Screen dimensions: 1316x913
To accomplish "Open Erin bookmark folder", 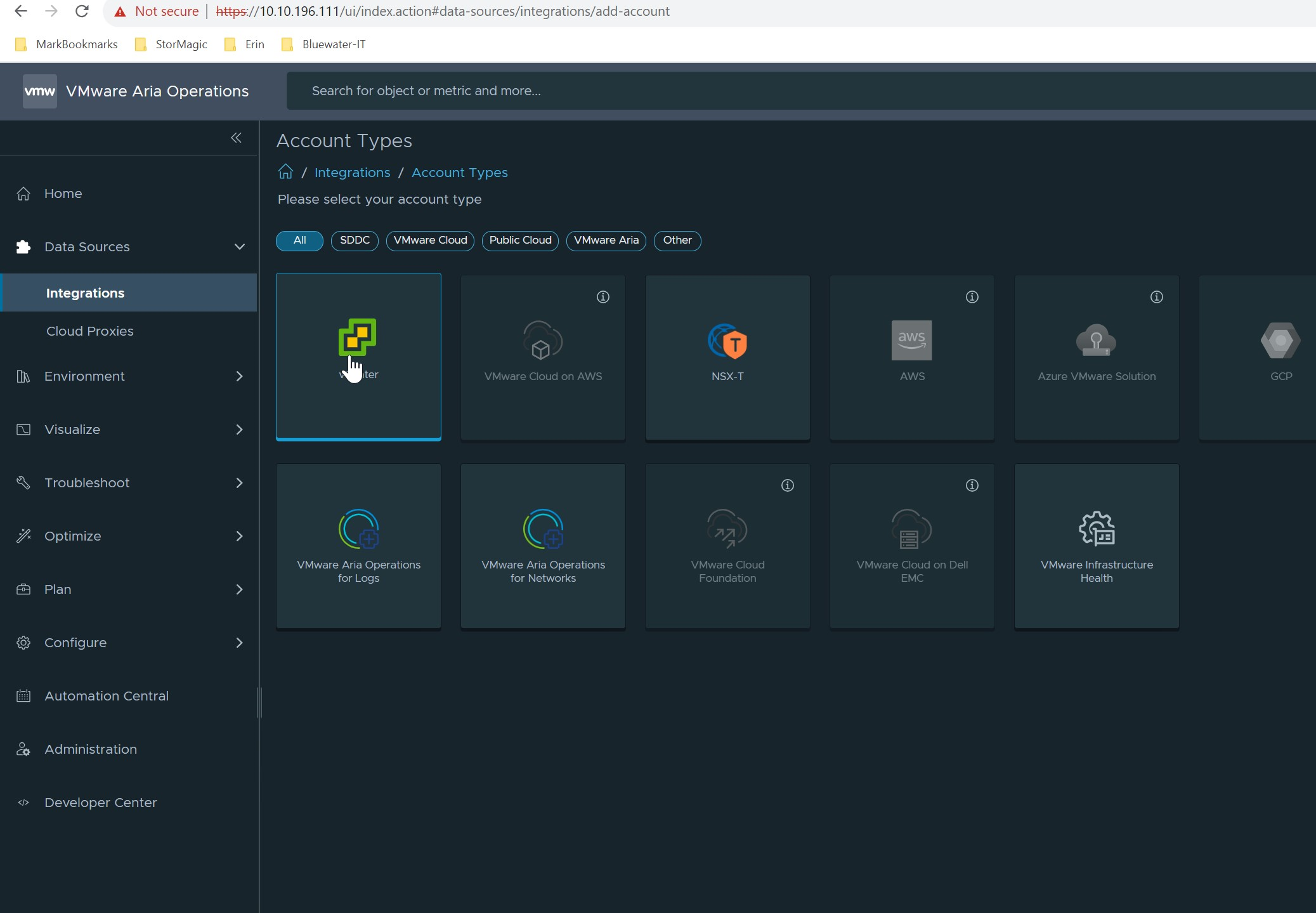I will (x=244, y=44).
